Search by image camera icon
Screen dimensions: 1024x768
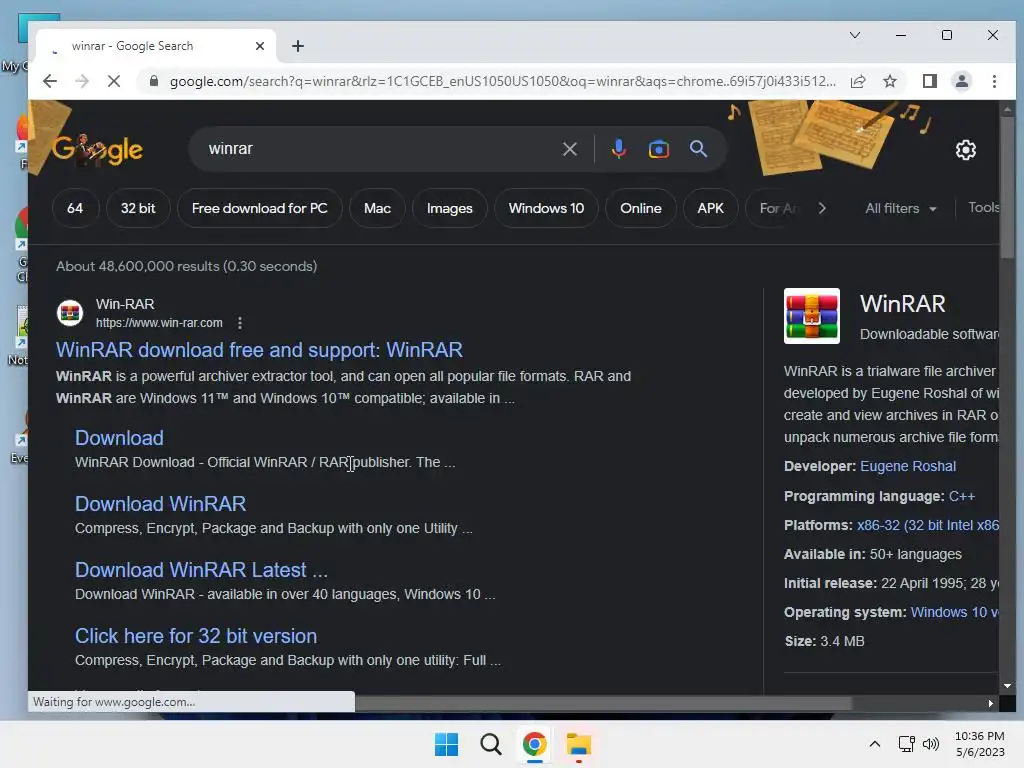(658, 149)
